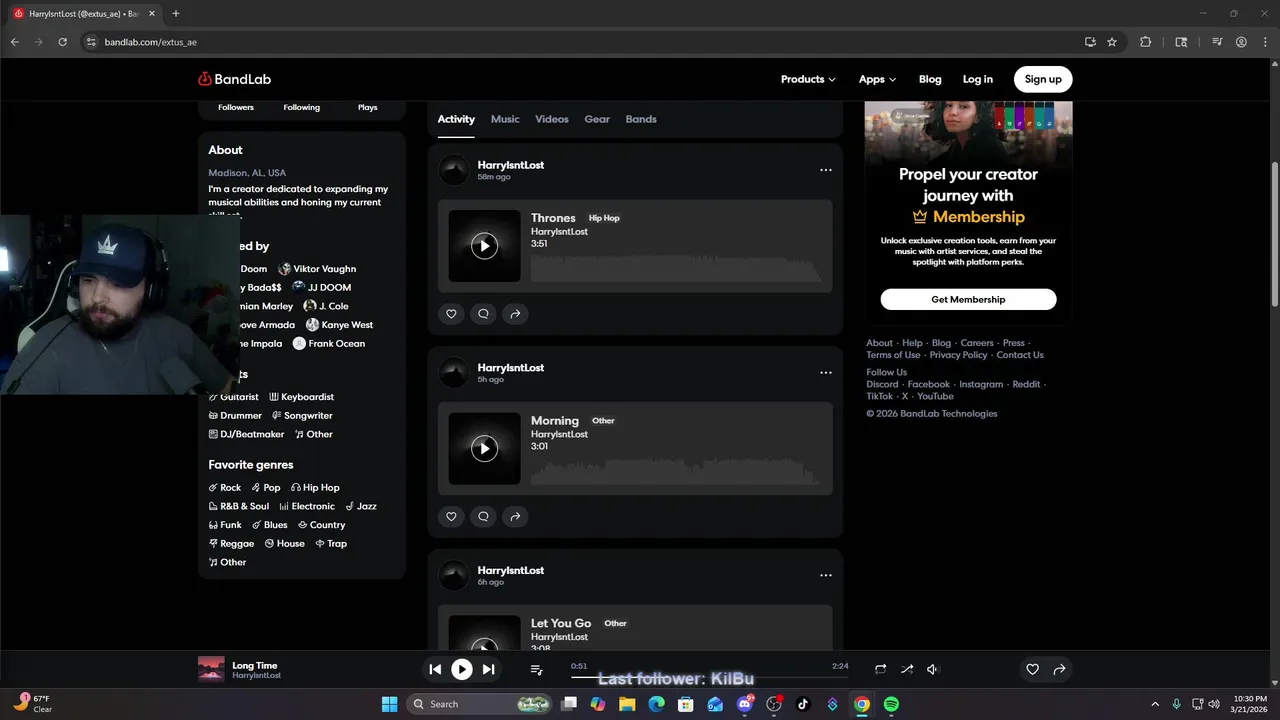Click the Get Membership button
Screen dimensions: 1280x720
pyautogui.click(x=968, y=299)
